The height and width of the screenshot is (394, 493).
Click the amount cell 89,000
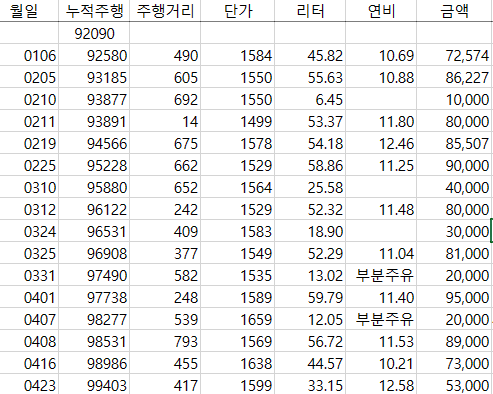pos(455,341)
